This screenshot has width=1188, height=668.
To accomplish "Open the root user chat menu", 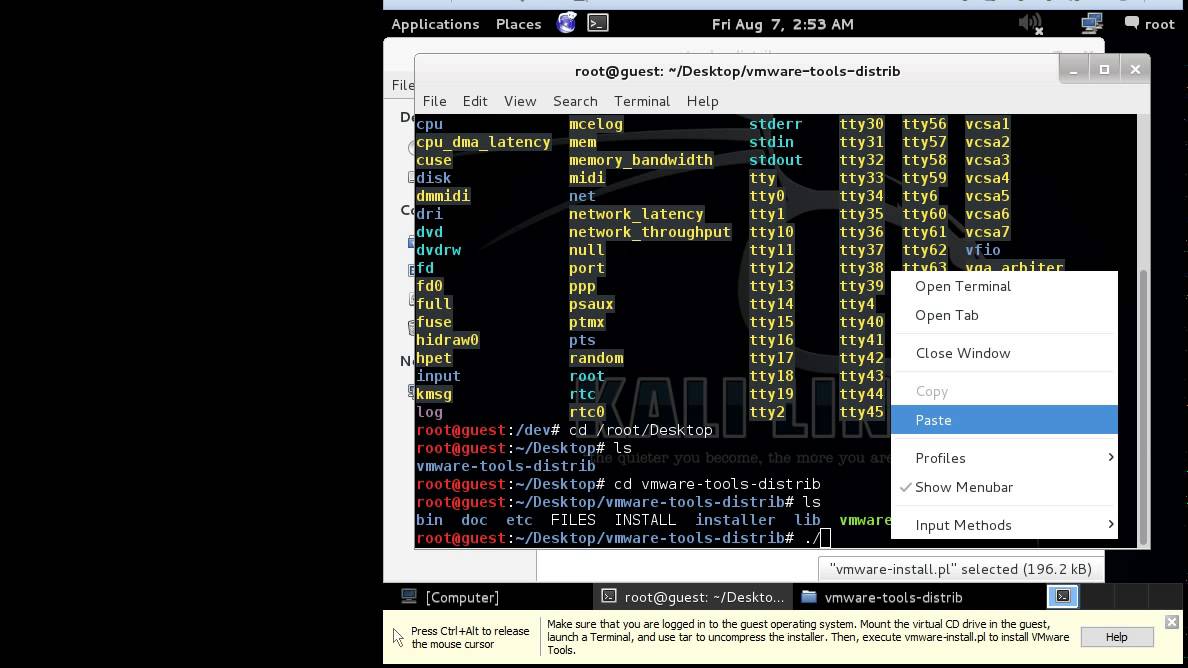I will [x=1149, y=23].
